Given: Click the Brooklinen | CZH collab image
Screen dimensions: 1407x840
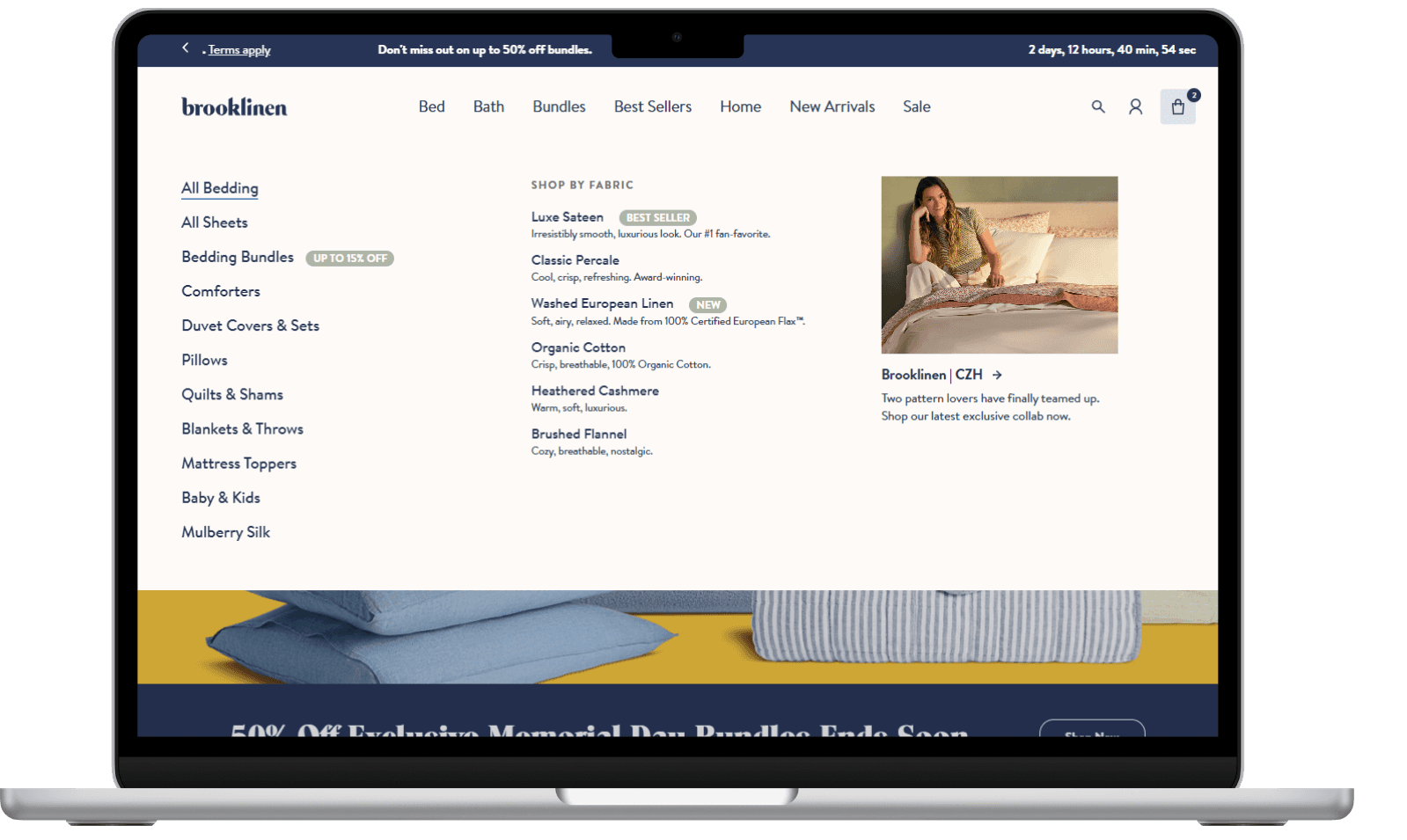Looking at the screenshot, I should 1000,265.
